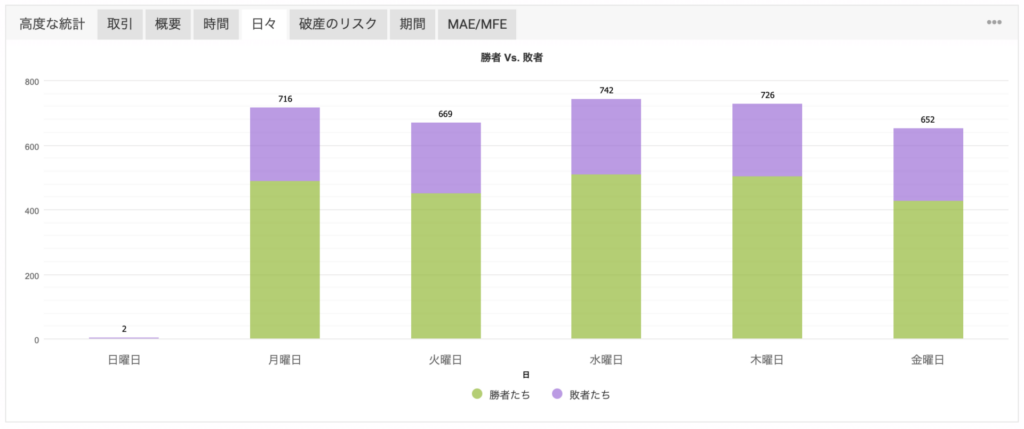Click the purple 敗者たち legend dot
This screenshot has width=1024, height=429.
[x=557, y=394]
